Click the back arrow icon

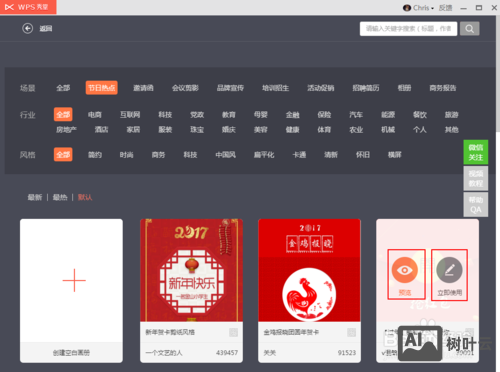click(x=27, y=28)
